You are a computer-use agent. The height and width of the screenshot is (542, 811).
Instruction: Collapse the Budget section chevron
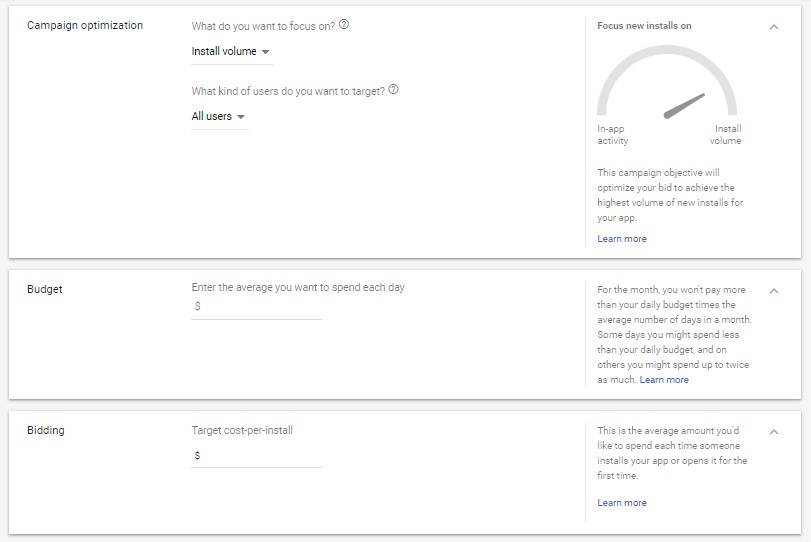click(x=774, y=291)
